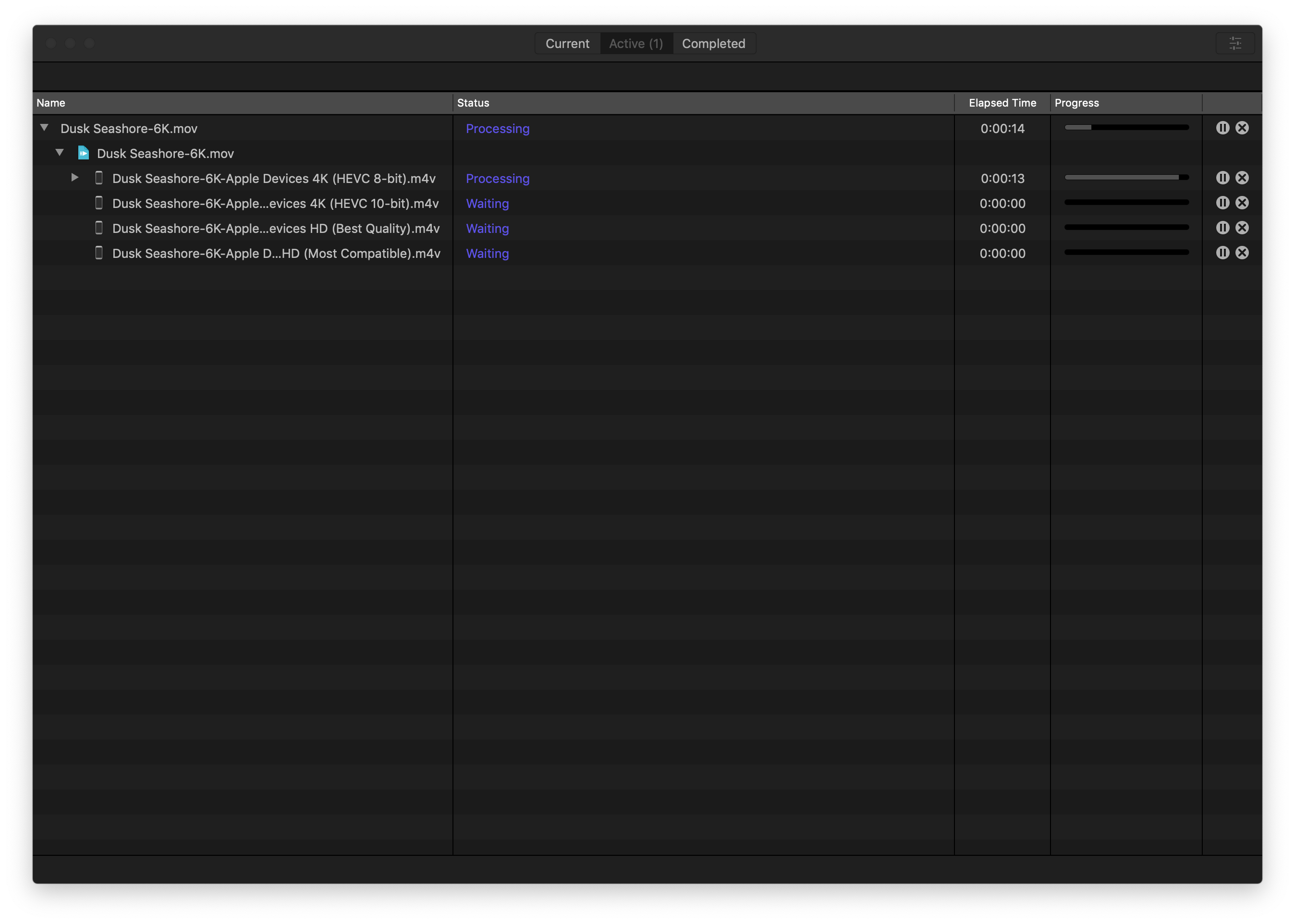Collapse the nested Dusk Seashore-6K.mov source row
The image size is (1295, 924).
[x=60, y=153]
